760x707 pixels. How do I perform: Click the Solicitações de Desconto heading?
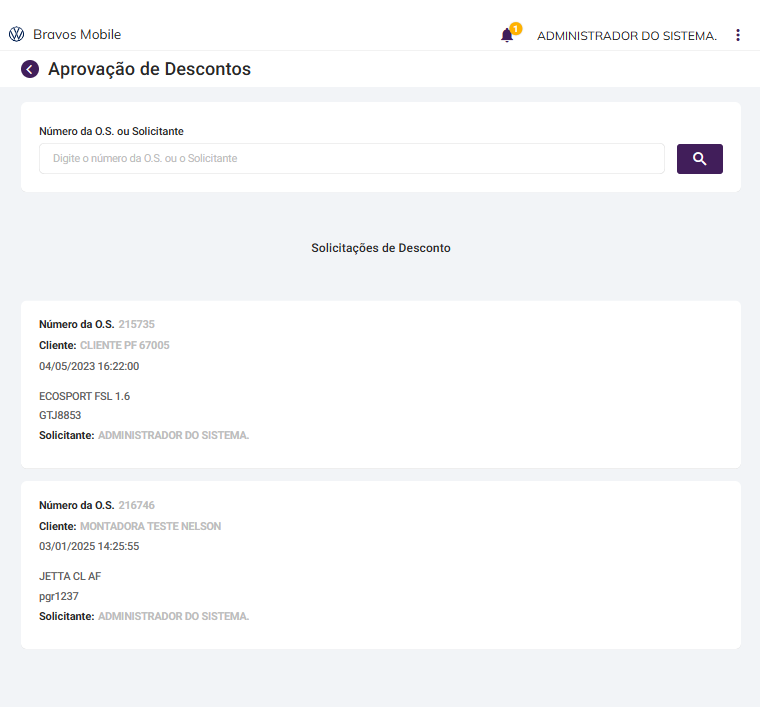[x=381, y=248]
